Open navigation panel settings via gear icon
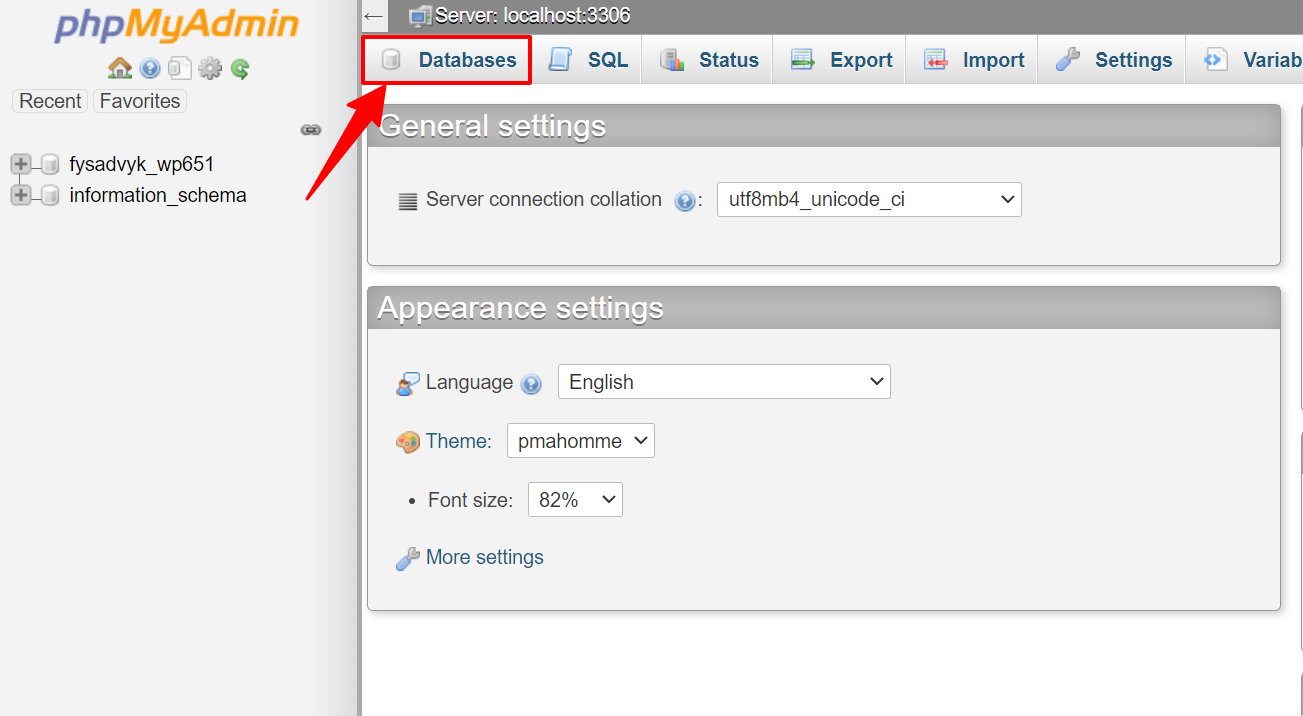The width and height of the screenshot is (1303, 716). (x=209, y=68)
